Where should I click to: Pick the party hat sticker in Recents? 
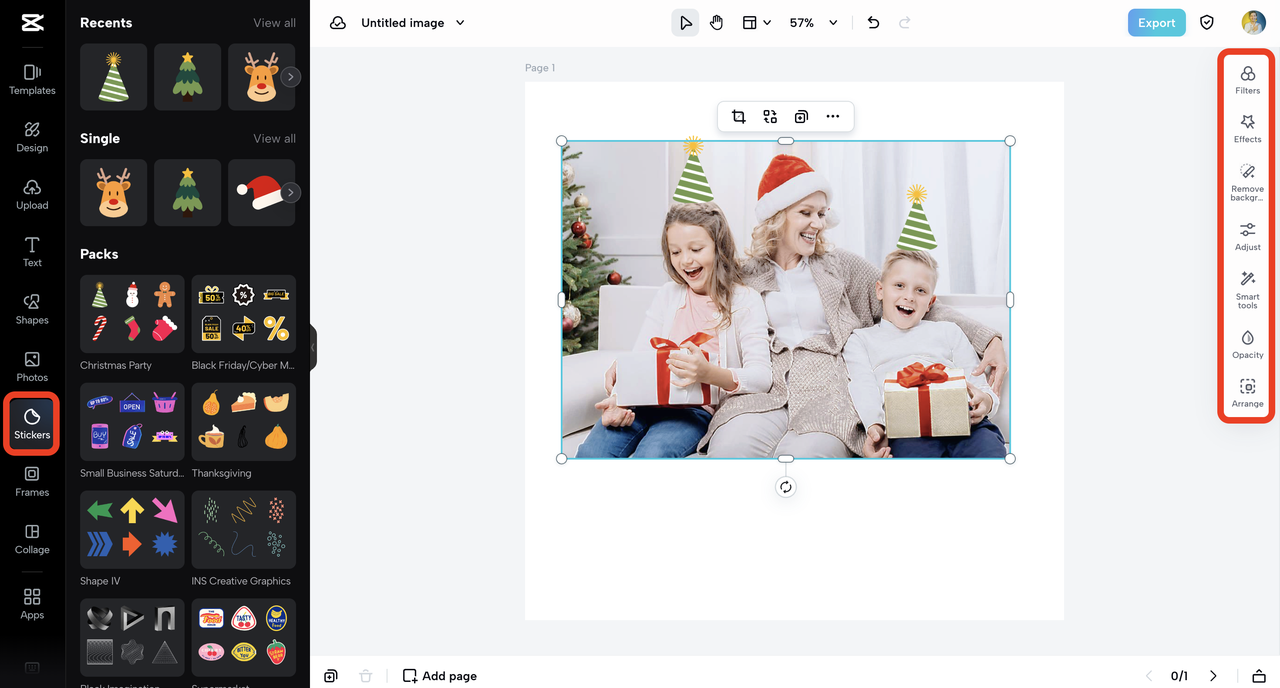pyautogui.click(x=113, y=77)
